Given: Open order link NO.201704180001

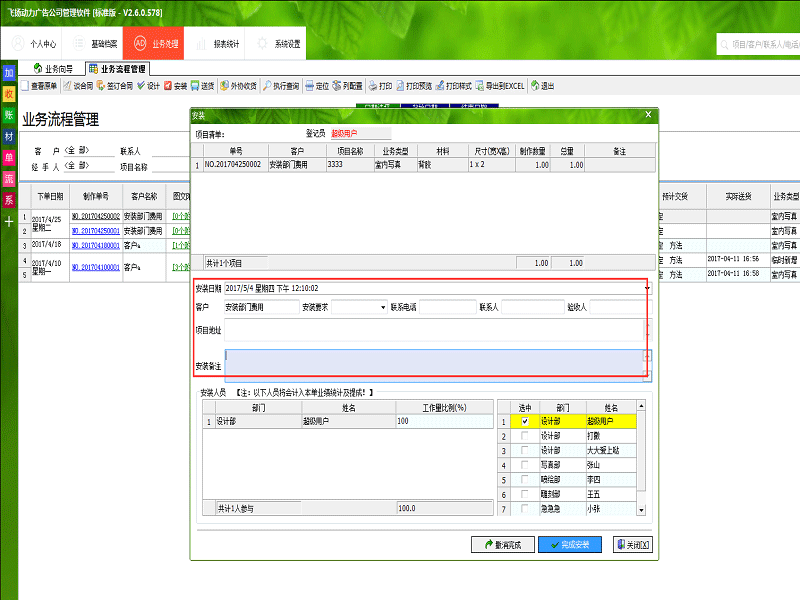Looking at the screenshot, I should (x=96, y=245).
